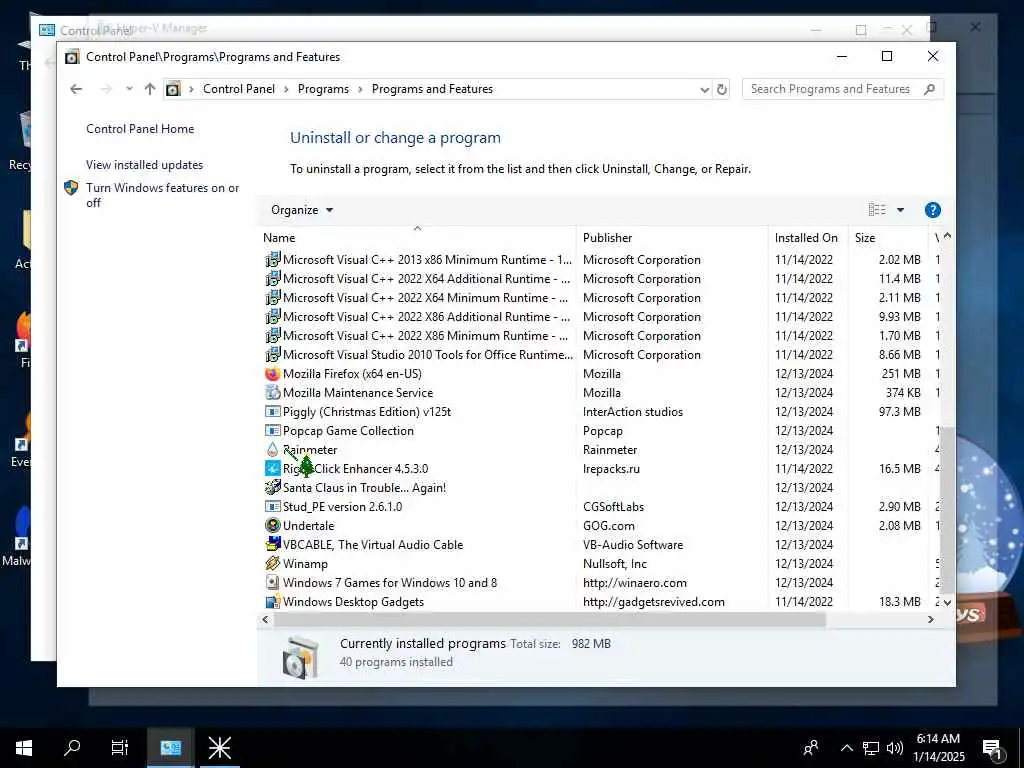This screenshot has height=768, width=1024.
Task: Open taskbar Search
Action: click(72, 748)
